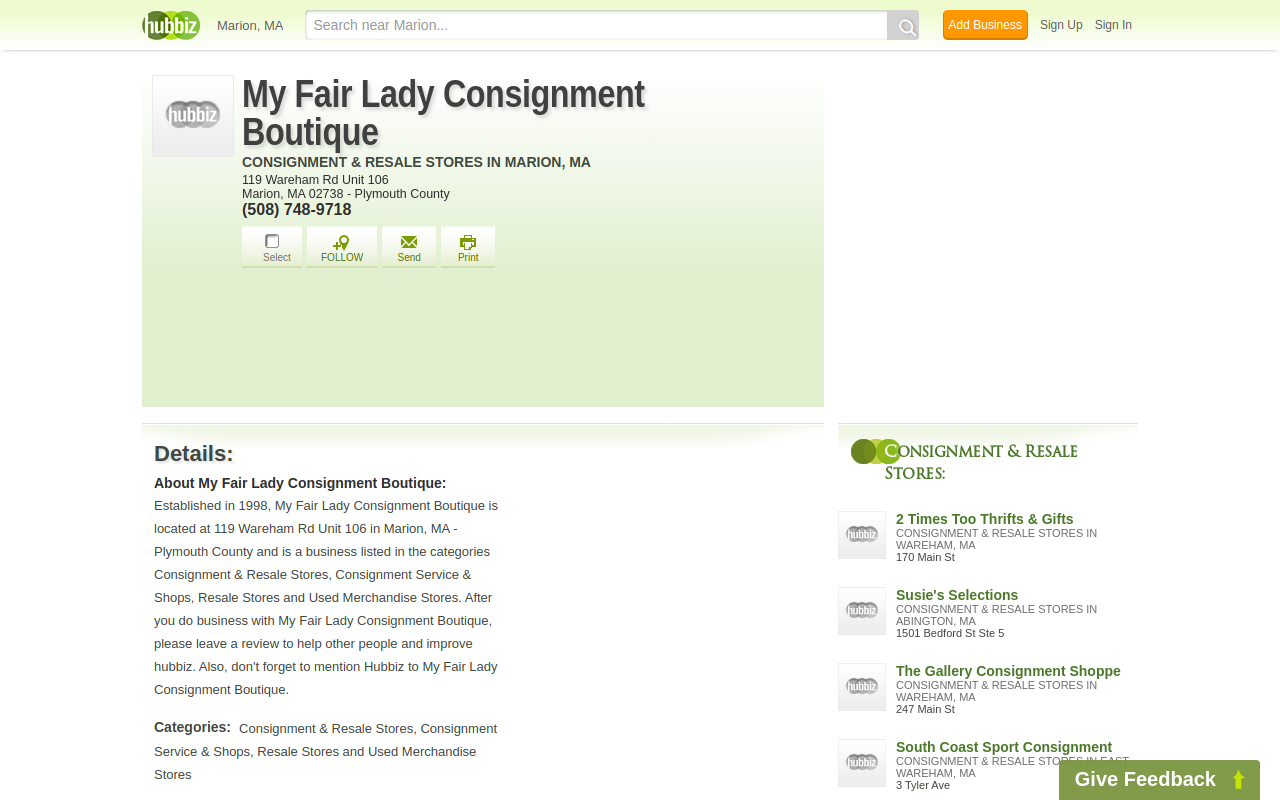Click phone number (508) 748-9718
1280x800 pixels.
tap(297, 210)
